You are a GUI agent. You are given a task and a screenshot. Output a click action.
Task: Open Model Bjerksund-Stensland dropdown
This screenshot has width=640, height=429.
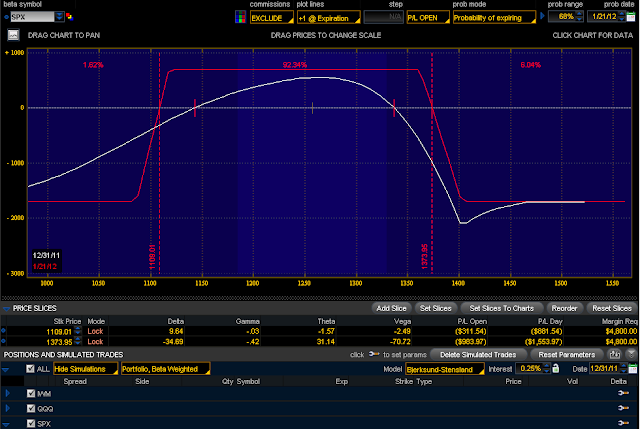point(444,369)
